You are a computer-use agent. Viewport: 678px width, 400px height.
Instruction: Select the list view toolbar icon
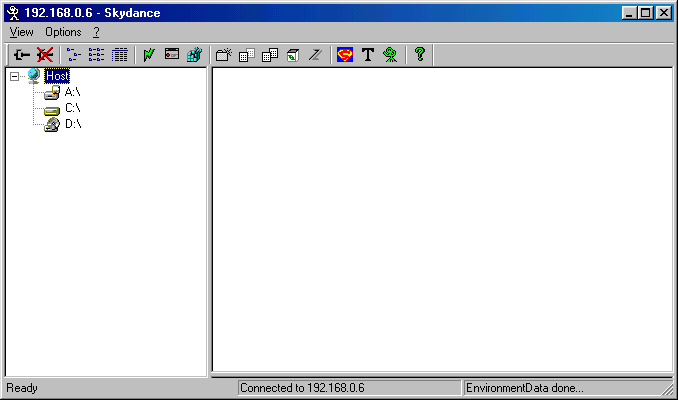[97, 55]
